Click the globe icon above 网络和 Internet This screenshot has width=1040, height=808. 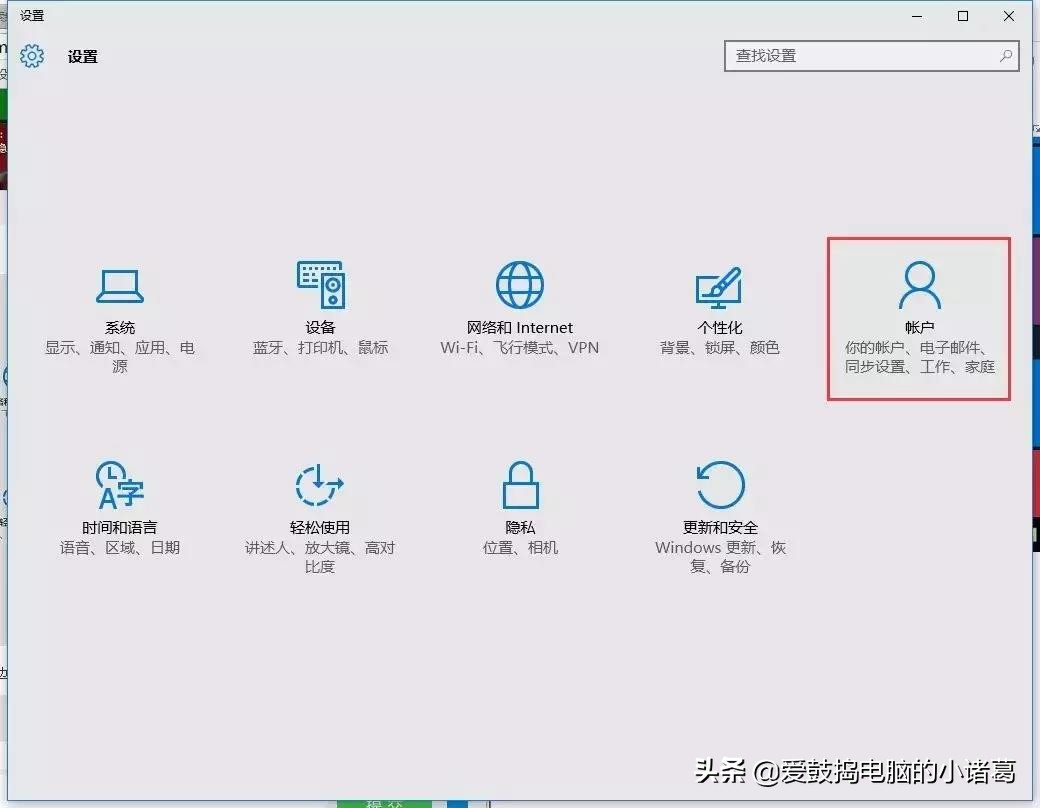click(518, 283)
